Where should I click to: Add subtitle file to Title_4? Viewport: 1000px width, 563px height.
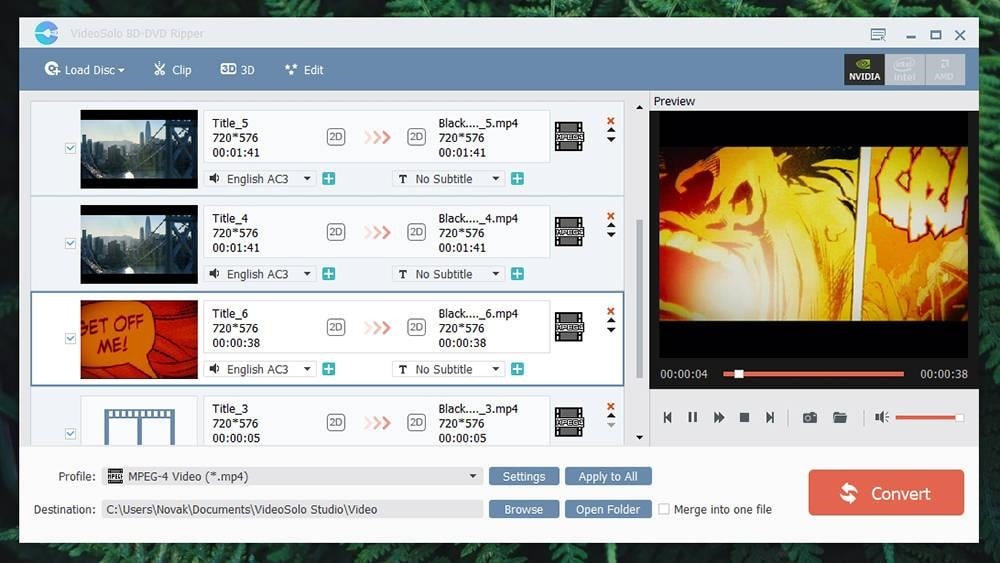[517, 274]
